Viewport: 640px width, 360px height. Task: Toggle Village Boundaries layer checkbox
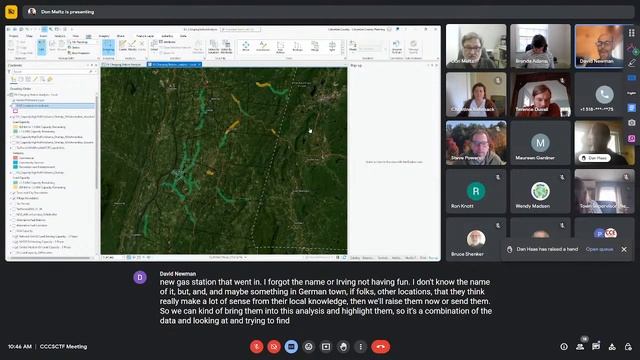tap(14, 198)
